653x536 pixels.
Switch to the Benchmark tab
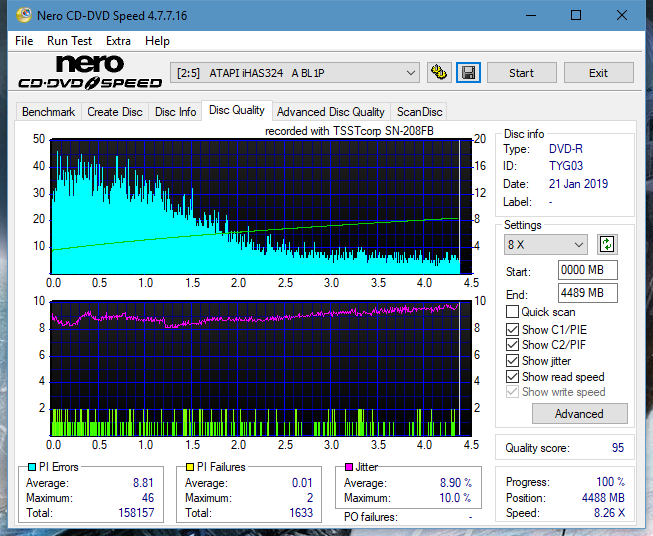click(x=48, y=112)
